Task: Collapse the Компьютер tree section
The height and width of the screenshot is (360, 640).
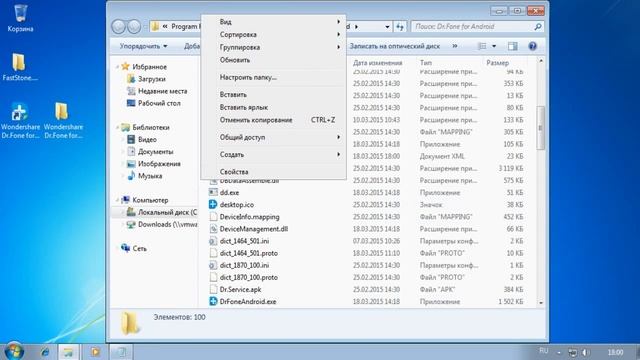Action: pos(118,200)
